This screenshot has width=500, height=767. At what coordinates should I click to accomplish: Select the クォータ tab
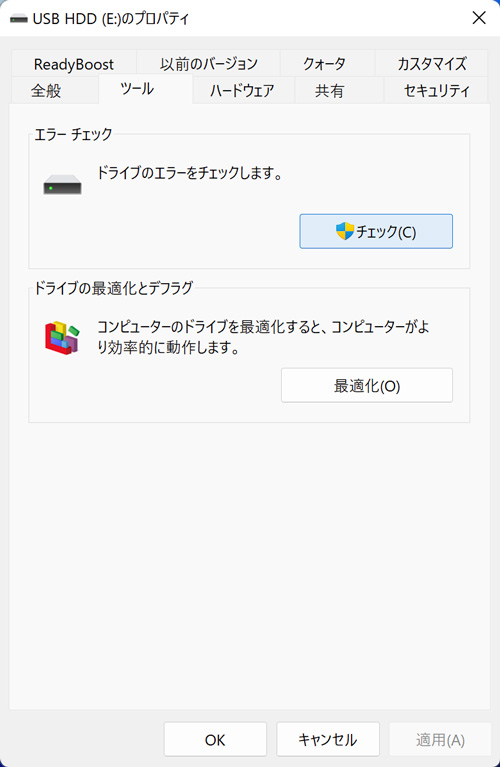click(x=324, y=64)
